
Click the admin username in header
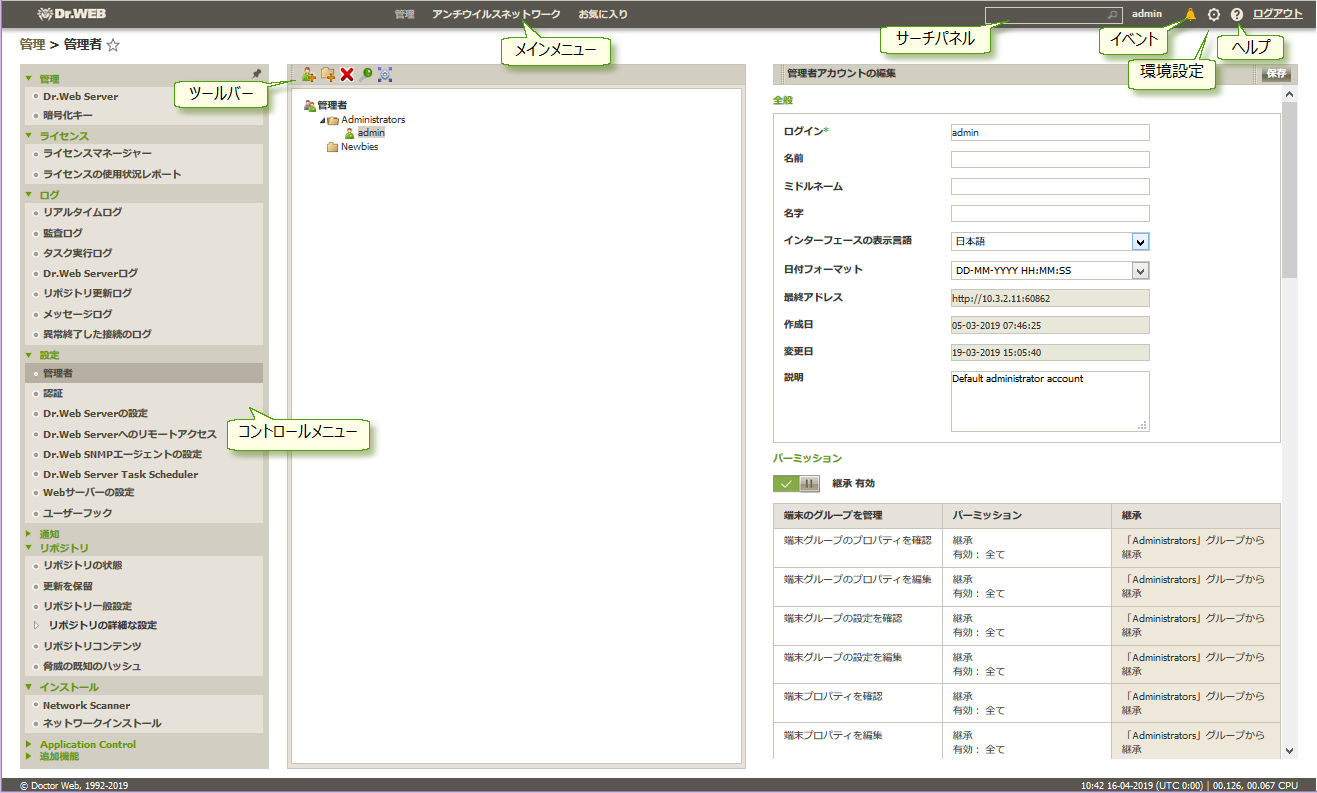1147,14
